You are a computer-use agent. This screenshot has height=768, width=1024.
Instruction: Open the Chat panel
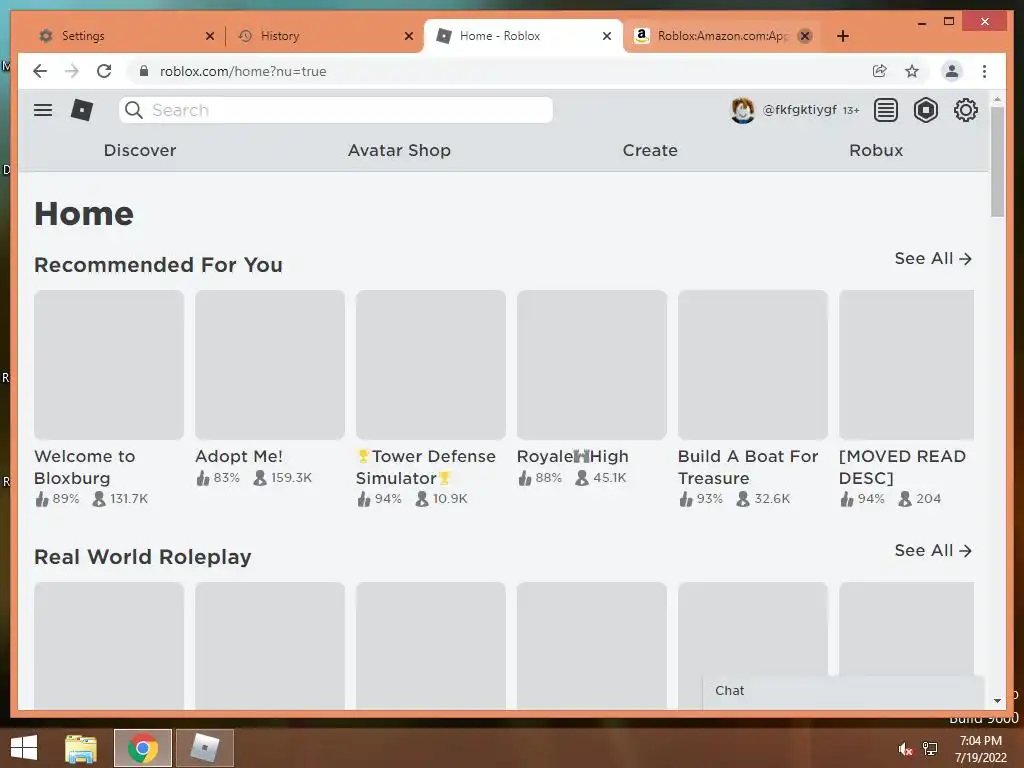tap(843, 691)
